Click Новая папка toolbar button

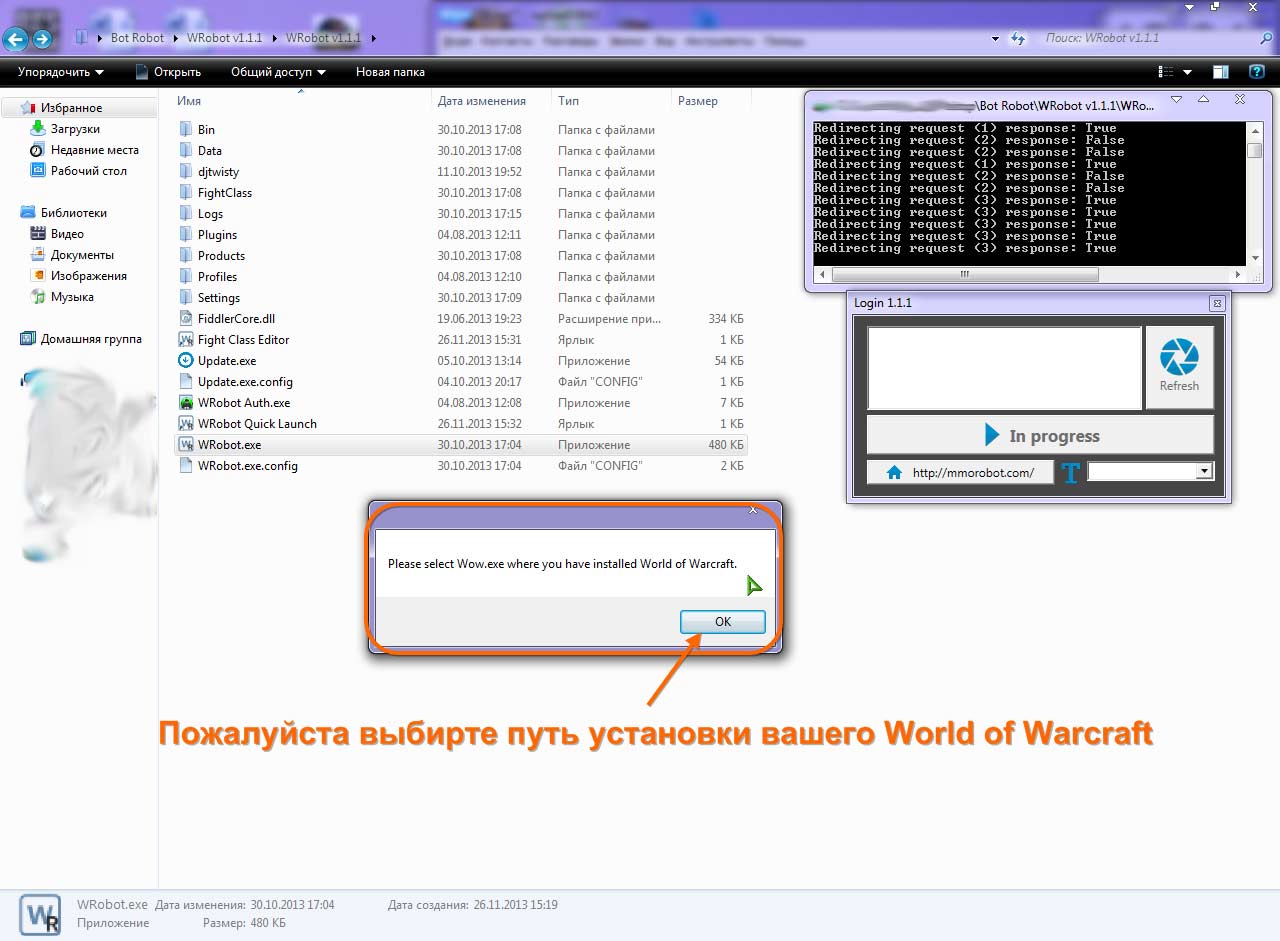tap(390, 72)
